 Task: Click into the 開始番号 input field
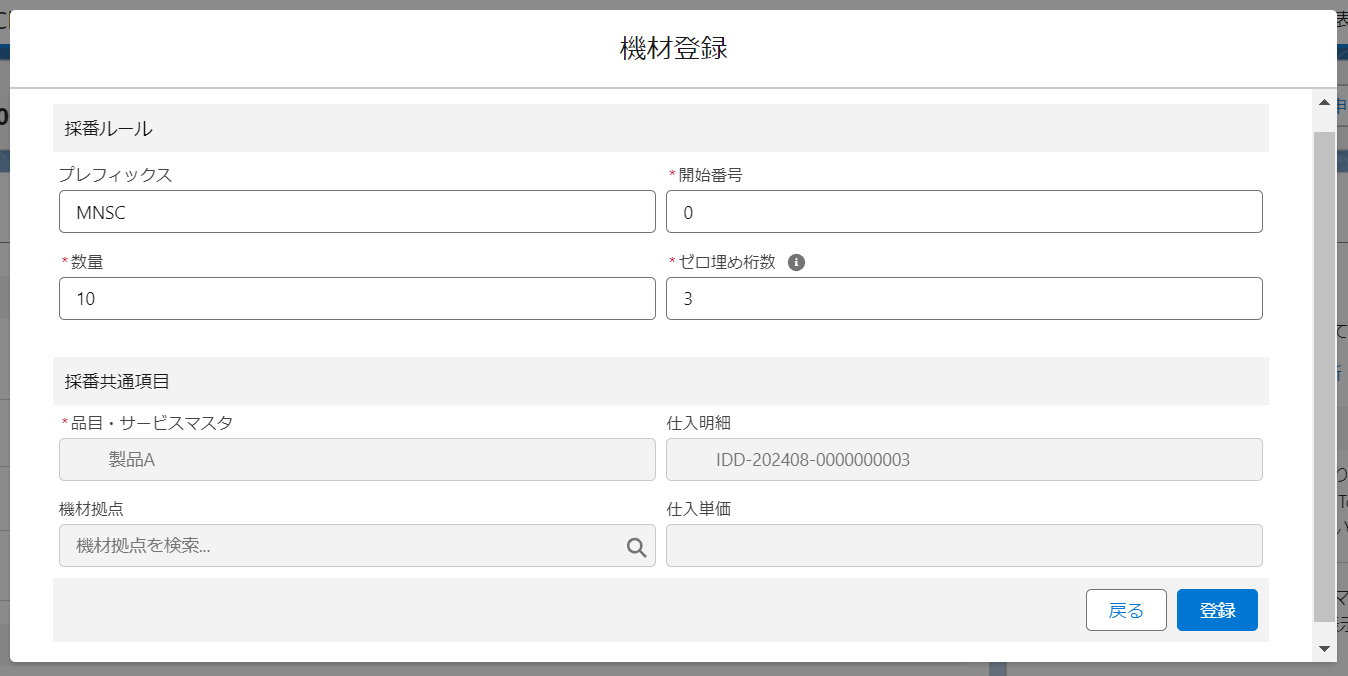tap(964, 212)
